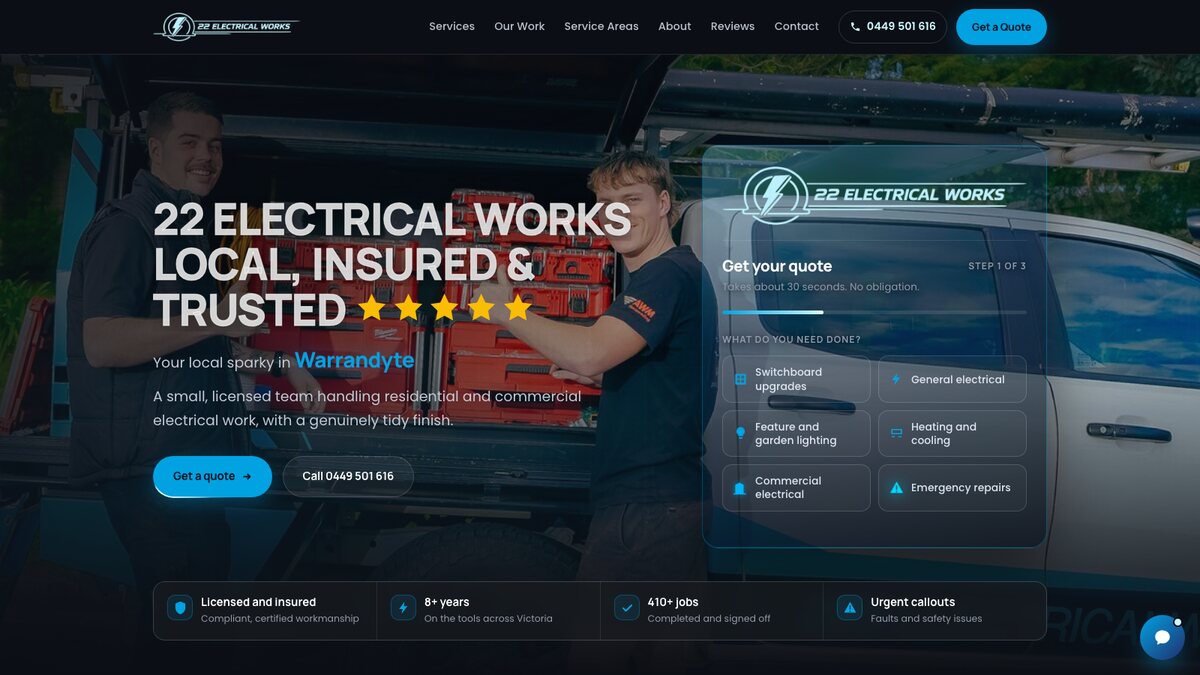This screenshot has width=1200, height=675.
Task: Click the Licensed and insured text
Action: click(258, 602)
